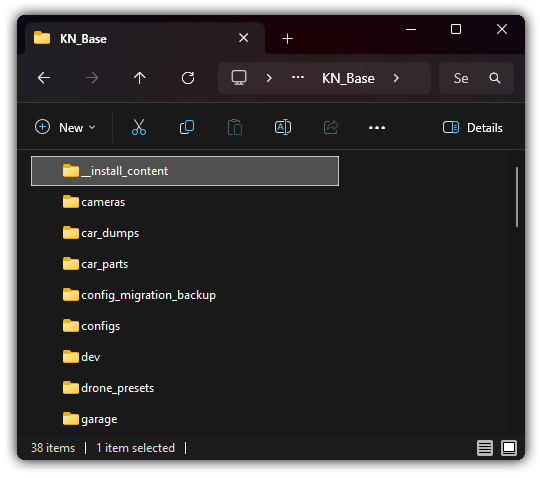The image size is (540, 478).
Task: Toggle the Details pane
Action: point(472,128)
